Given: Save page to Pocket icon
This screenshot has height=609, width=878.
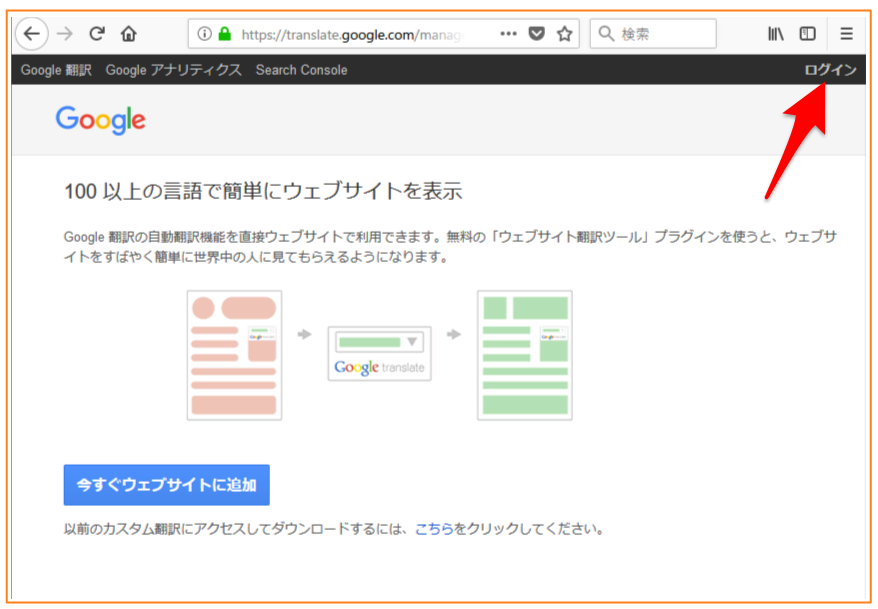Looking at the screenshot, I should 536,34.
